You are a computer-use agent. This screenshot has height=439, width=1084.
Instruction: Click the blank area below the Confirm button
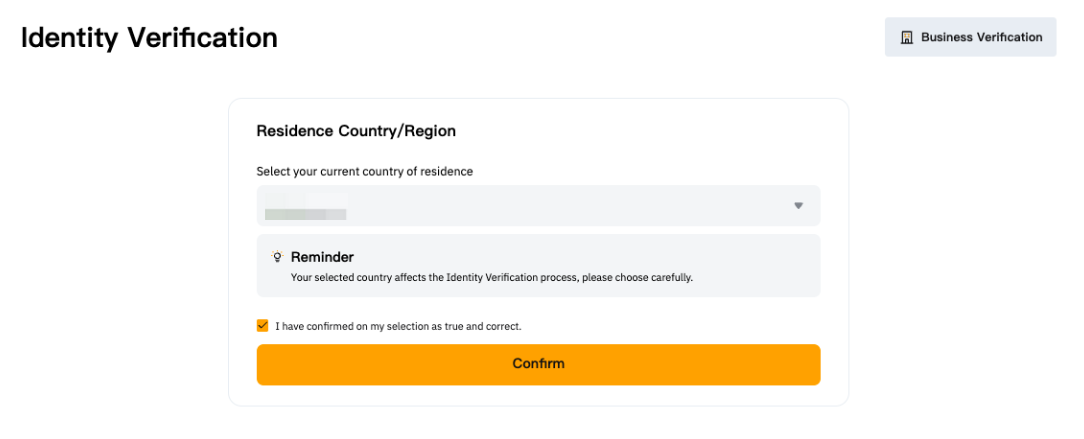(x=538, y=395)
